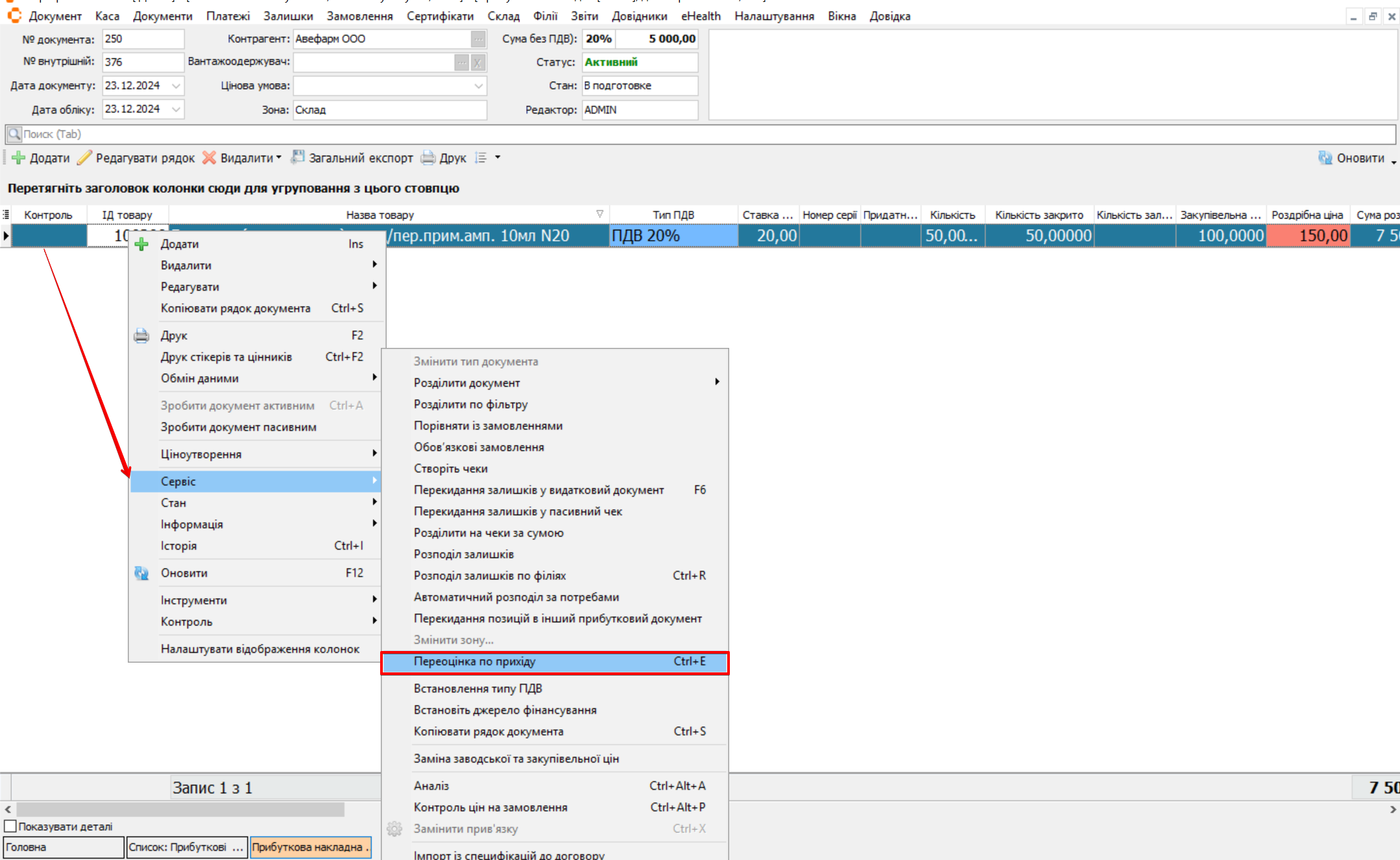Click the green plus Додати toolbar icon
Image resolution: width=1400 pixels, height=860 pixels.
[x=19, y=158]
